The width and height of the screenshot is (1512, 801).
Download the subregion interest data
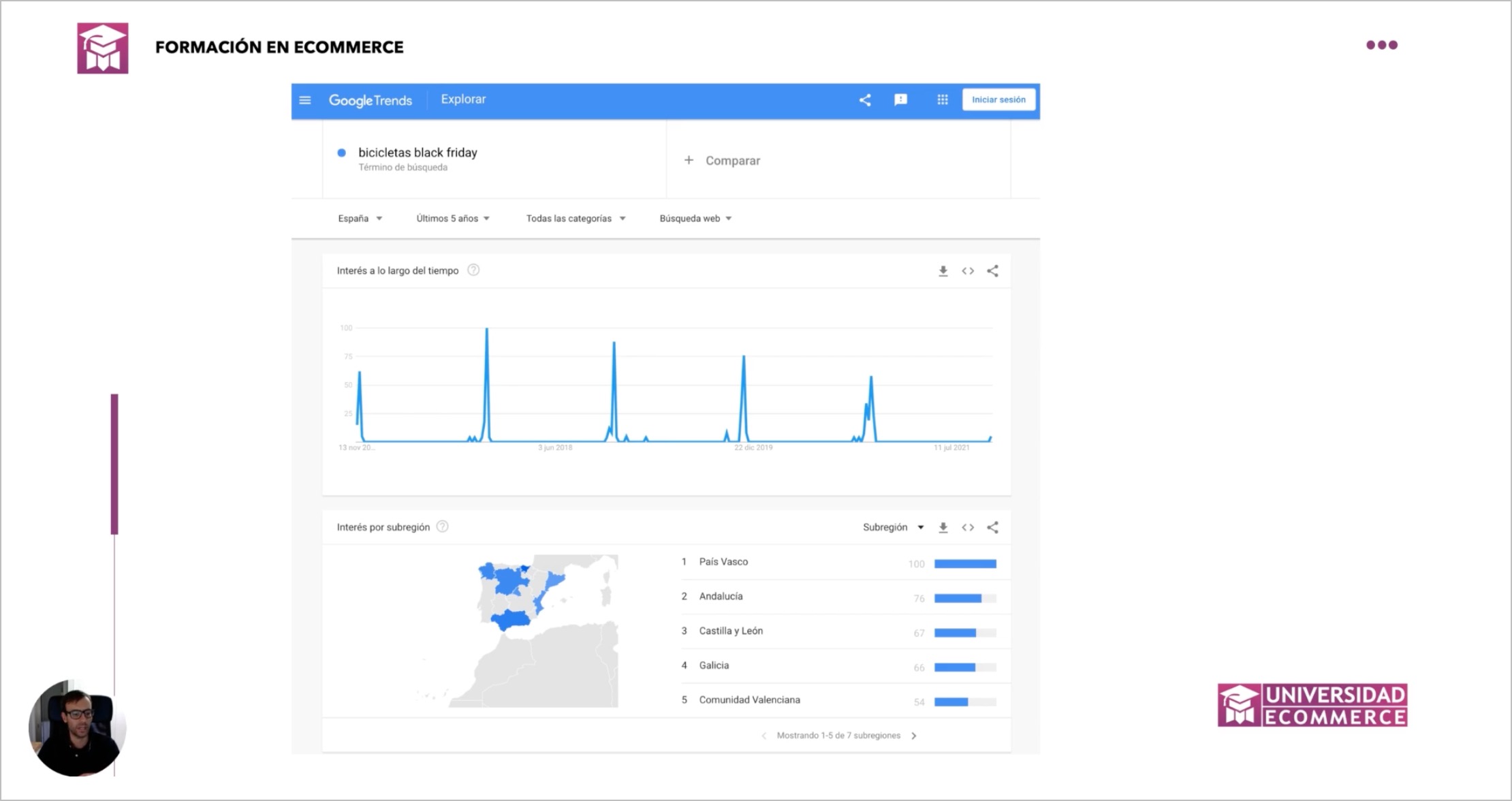tap(943, 527)
